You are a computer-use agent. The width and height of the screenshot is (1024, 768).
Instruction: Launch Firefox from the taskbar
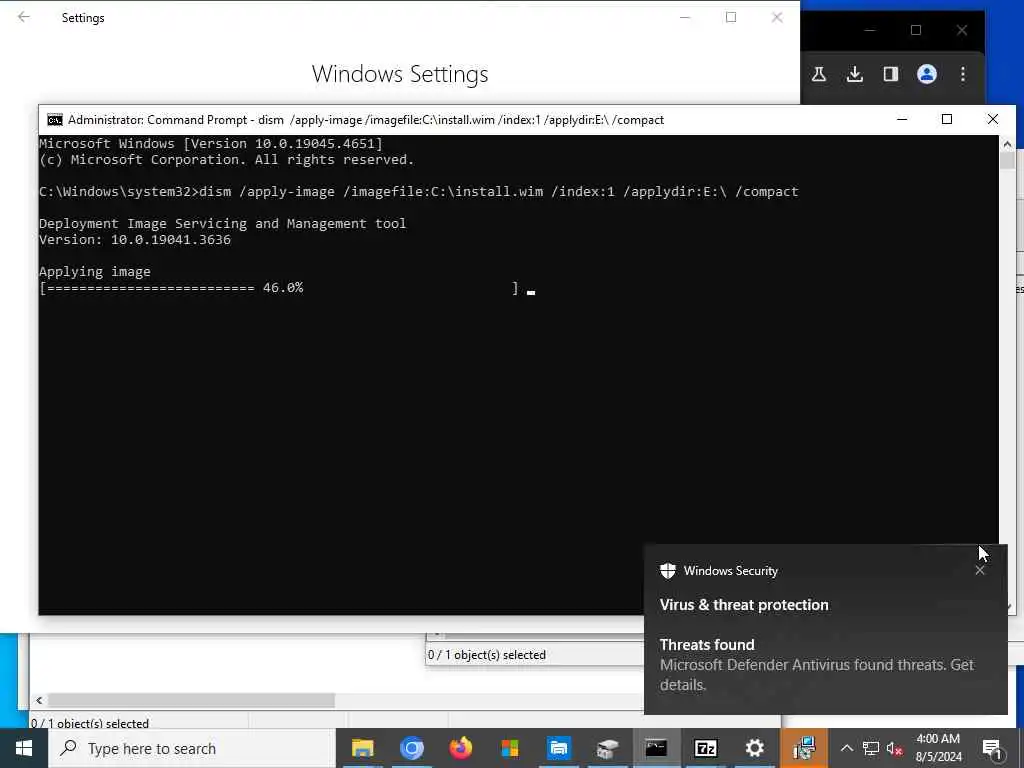click(x=460, y=748)
